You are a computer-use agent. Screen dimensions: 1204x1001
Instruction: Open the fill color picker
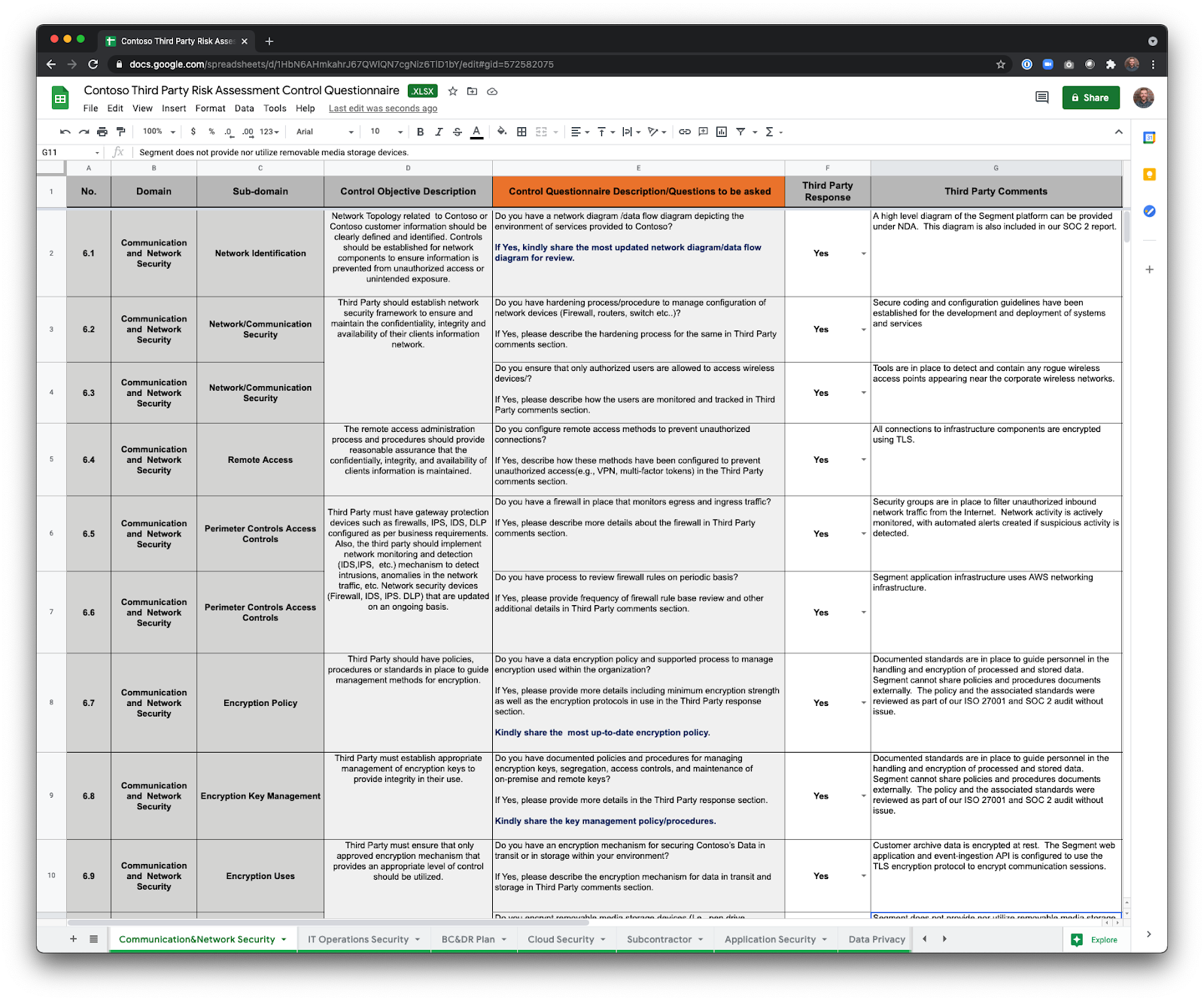point(502,132)
